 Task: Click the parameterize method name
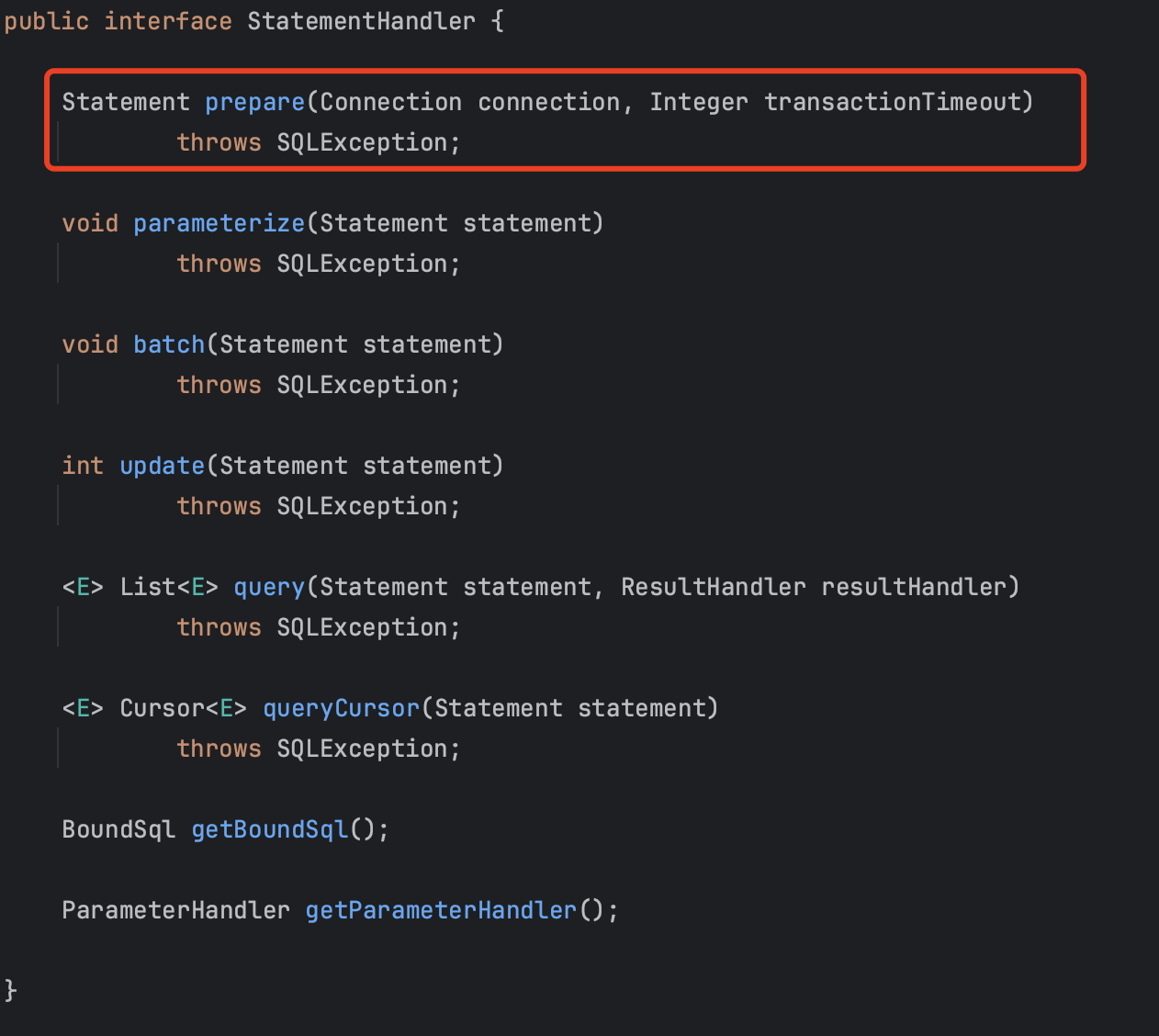(219, 223)
